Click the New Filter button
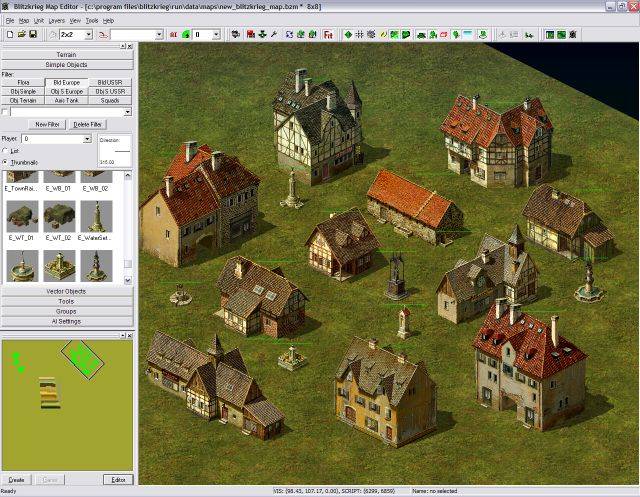Screen dimensions: 640x497 (45, 123)
